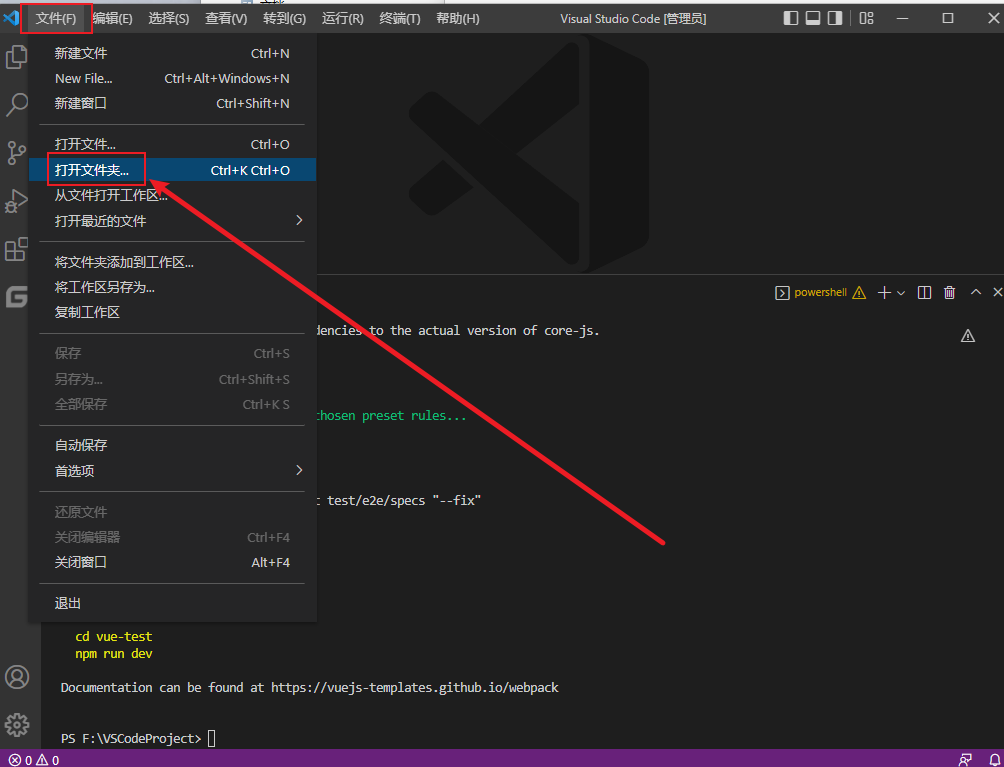Viewport: 1004px width, 767px height.
Task: Click 'cd vue-test' text in terminal
Action: 114,636
